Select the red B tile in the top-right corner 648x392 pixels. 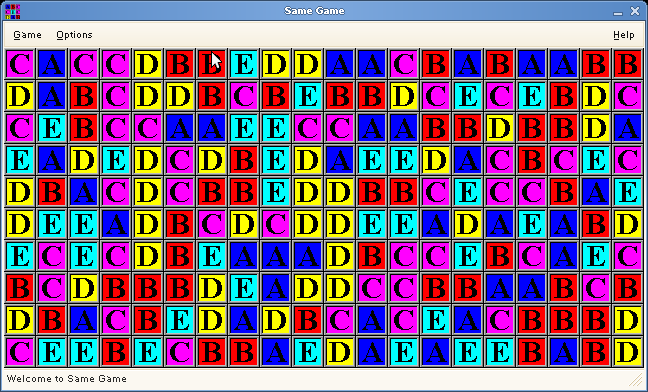pyautogui.click(x=628, y=64)
